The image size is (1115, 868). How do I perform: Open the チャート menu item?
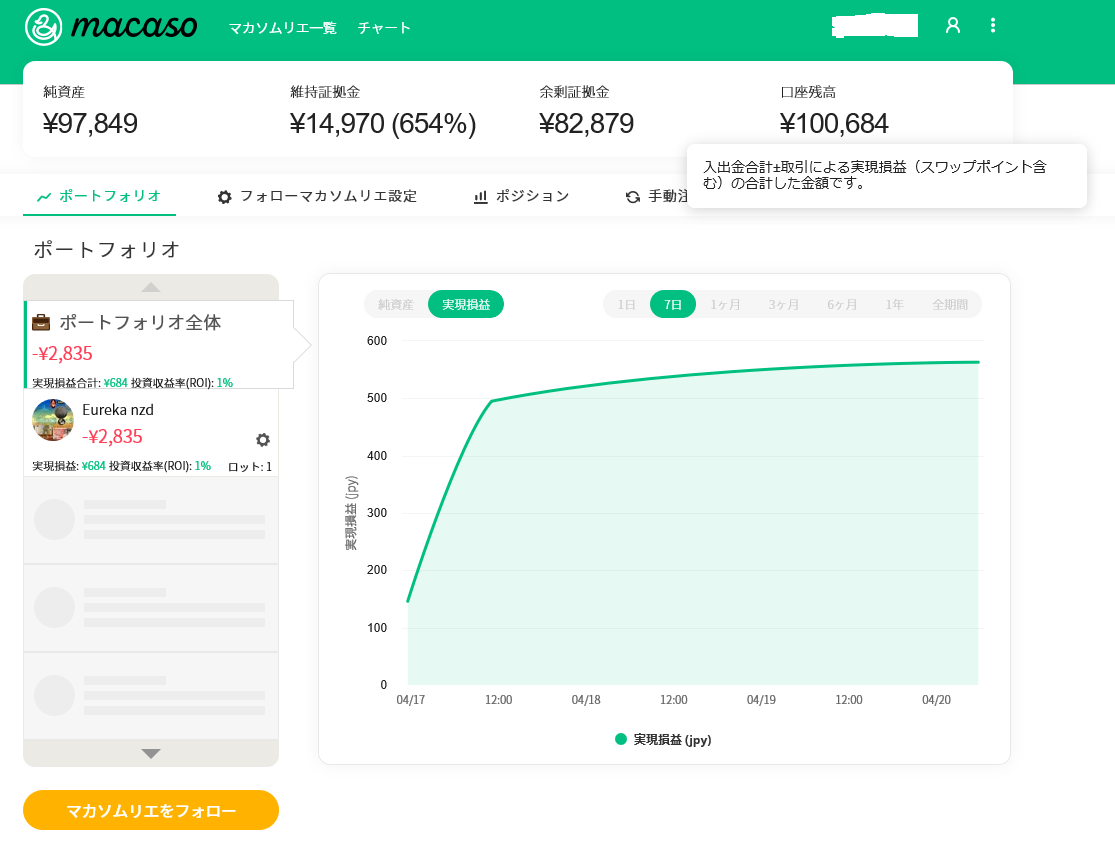(385, 28)
